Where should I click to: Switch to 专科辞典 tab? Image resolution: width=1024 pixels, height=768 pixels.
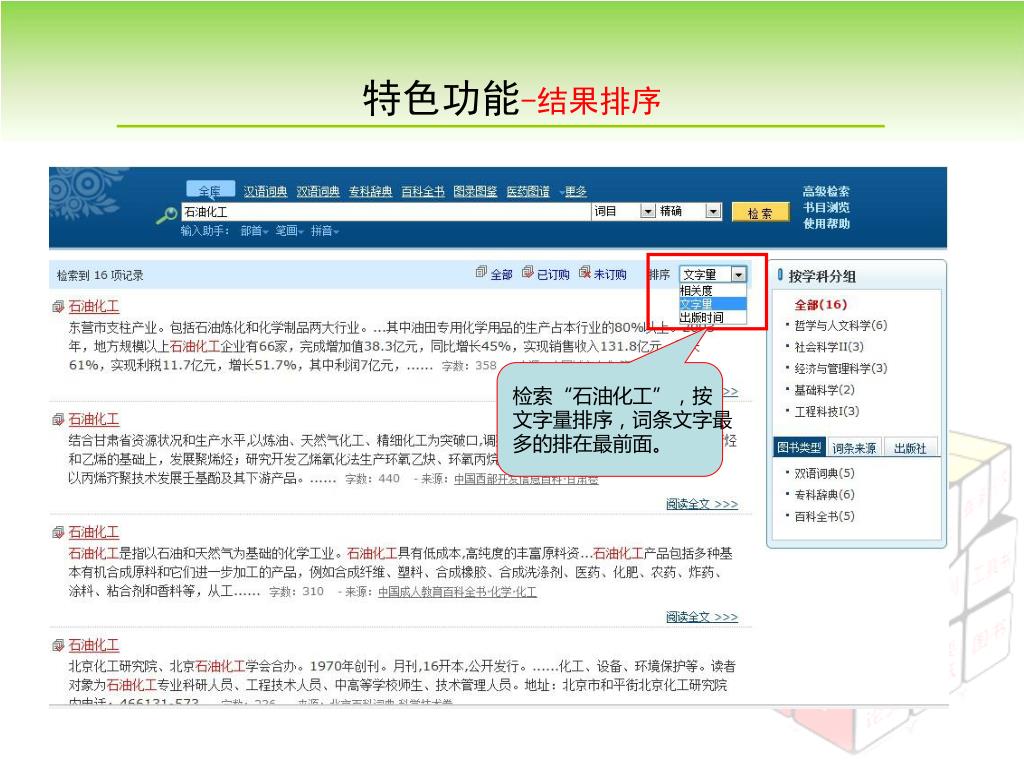coord(370,191)
